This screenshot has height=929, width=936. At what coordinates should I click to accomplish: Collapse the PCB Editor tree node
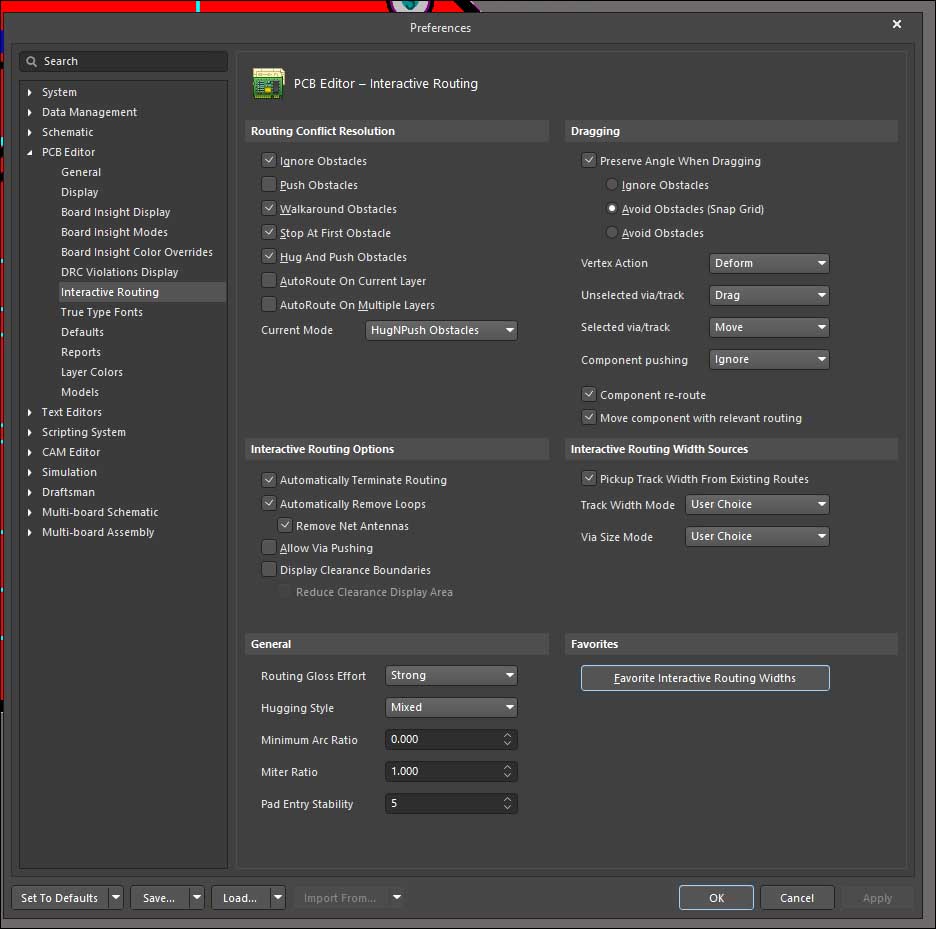click(30, 153)
